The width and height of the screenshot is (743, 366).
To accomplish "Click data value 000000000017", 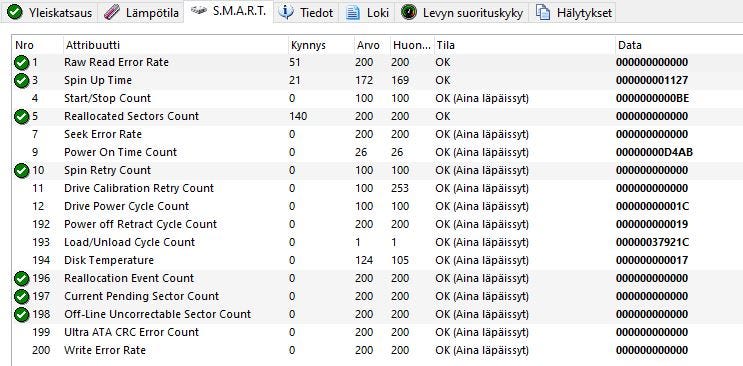I will pyautogui.click(x=652, y=260).
